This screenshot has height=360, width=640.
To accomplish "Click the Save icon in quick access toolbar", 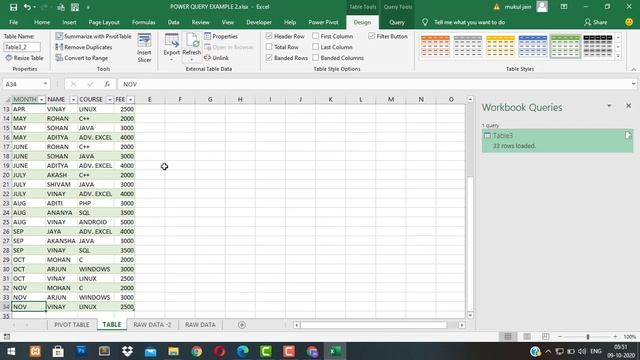I will (13, 7).
